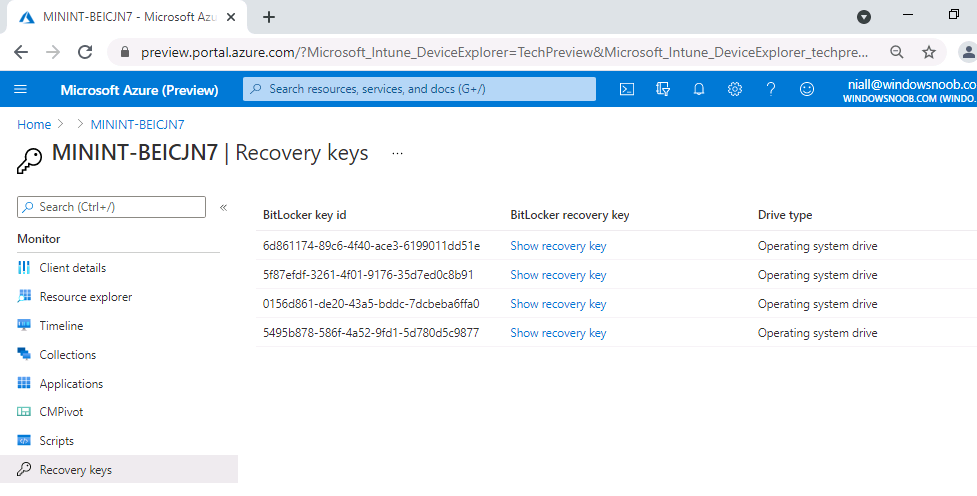Open the ellipsis menu beside Recovery keys title

[x=398, y=153]
